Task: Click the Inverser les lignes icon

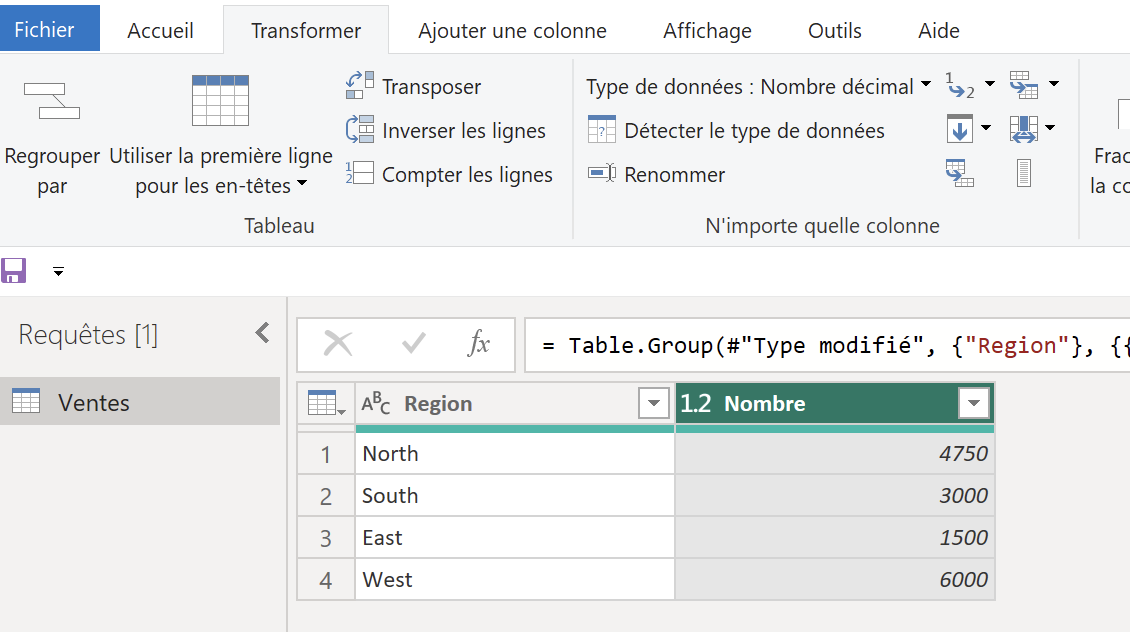Action: pos(360,129)
